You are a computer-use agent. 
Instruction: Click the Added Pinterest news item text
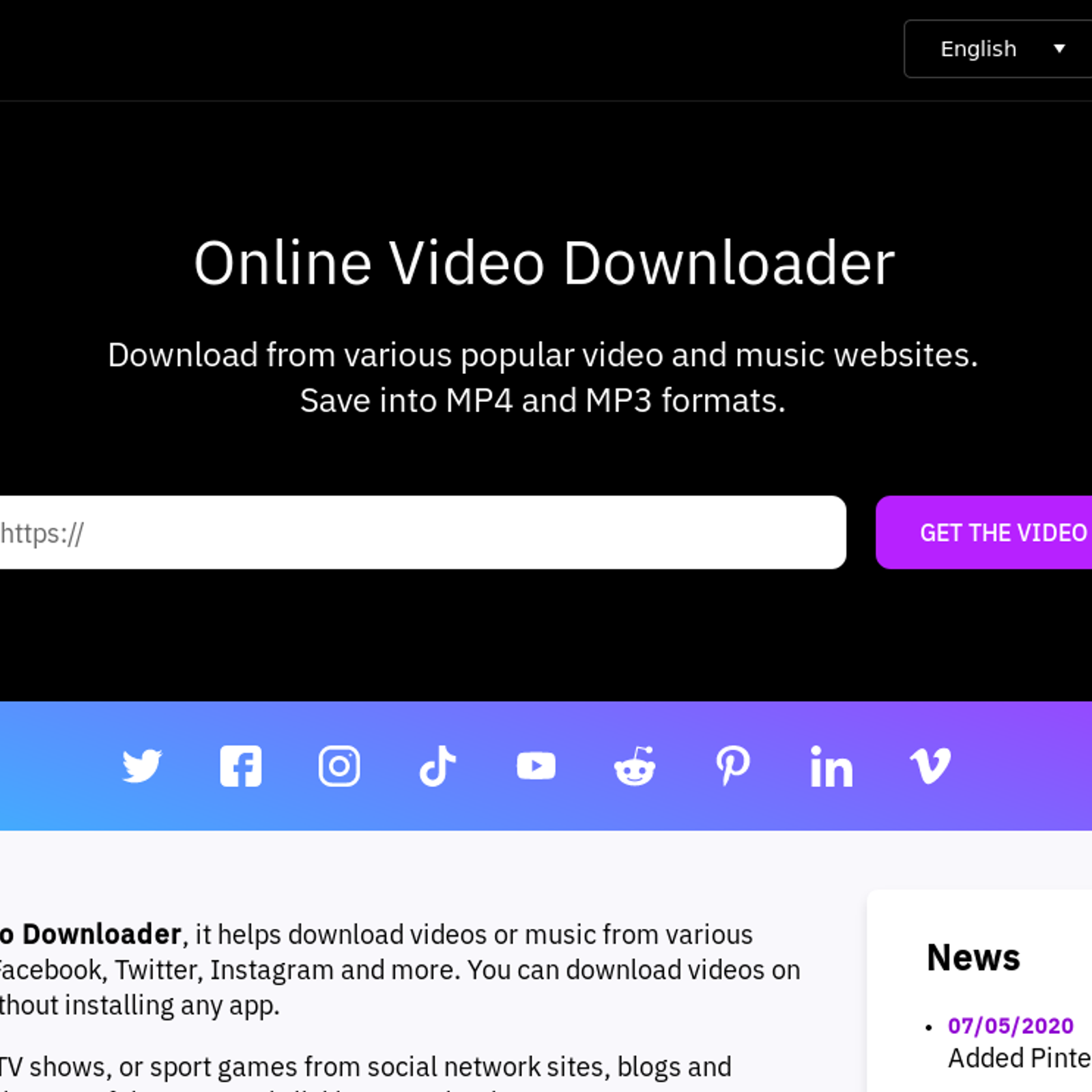[1019, 1059]
